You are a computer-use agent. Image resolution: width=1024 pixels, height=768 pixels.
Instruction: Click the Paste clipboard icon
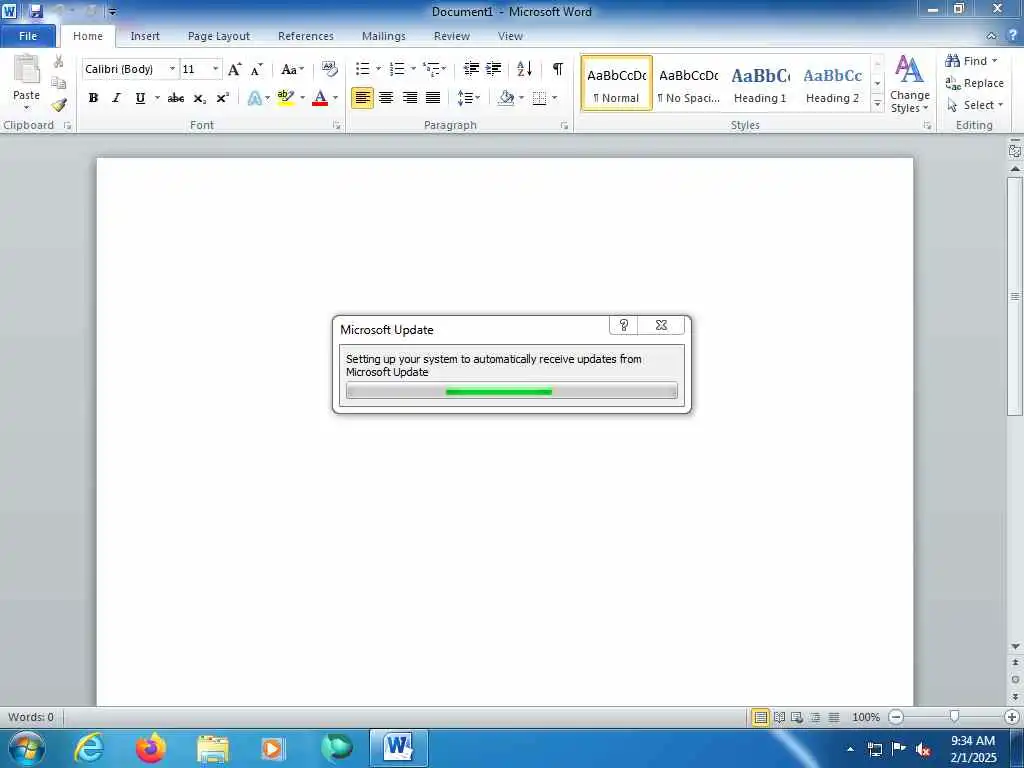(26, 71)
